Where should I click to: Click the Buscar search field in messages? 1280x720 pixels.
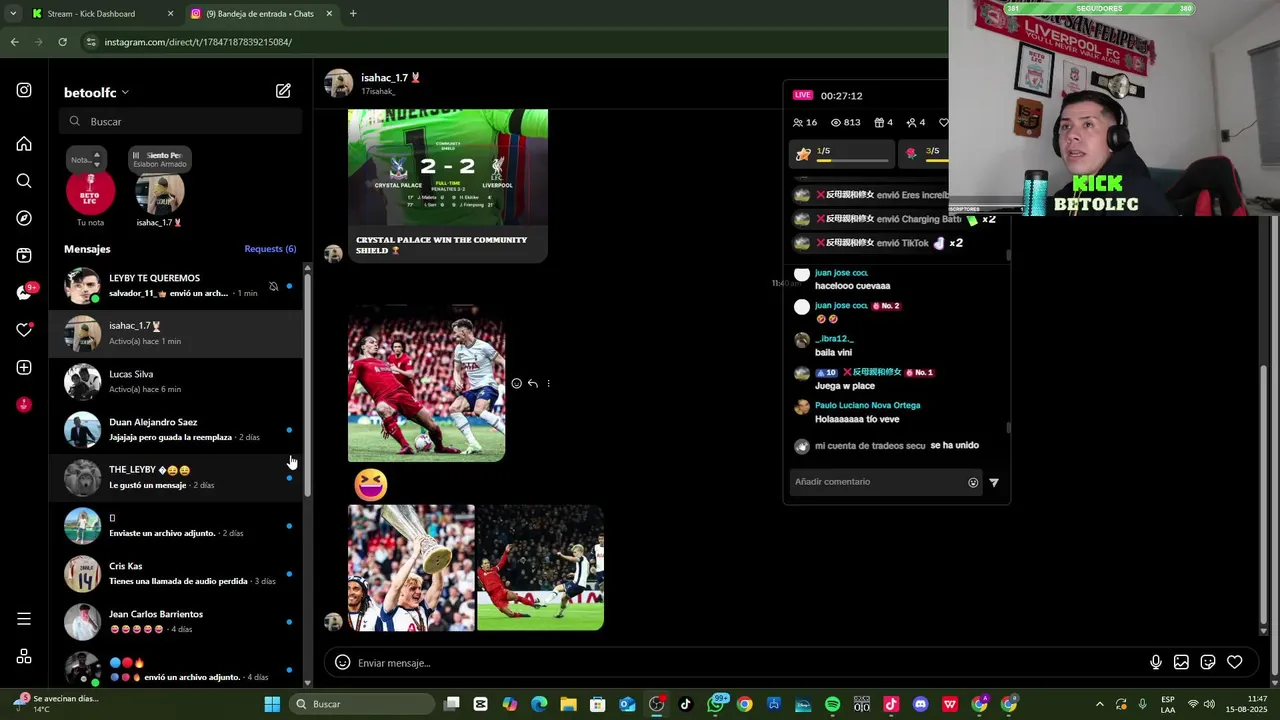180,121
